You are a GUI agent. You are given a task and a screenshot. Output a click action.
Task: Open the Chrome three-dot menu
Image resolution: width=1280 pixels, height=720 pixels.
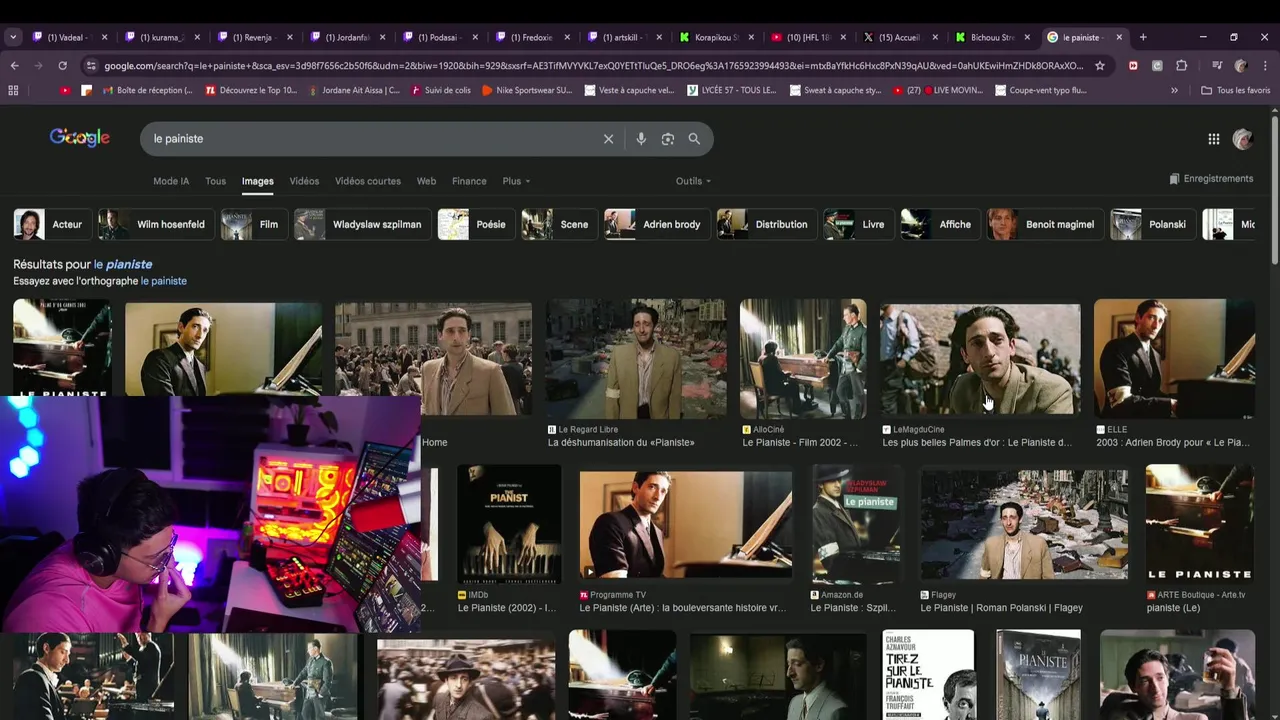1265,66
